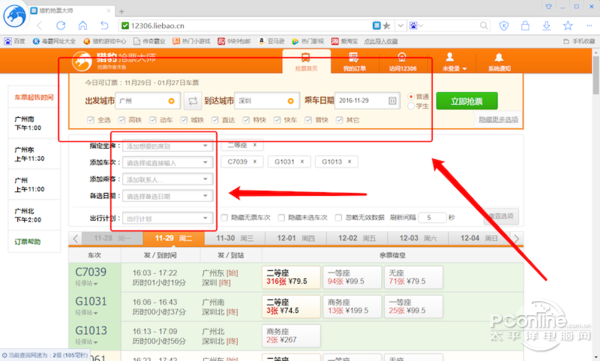Image resolution: width=600 pixels, height=361 pixels.
Task: Expand G1013 经停站 stops
Action: [x=86, y=342]
